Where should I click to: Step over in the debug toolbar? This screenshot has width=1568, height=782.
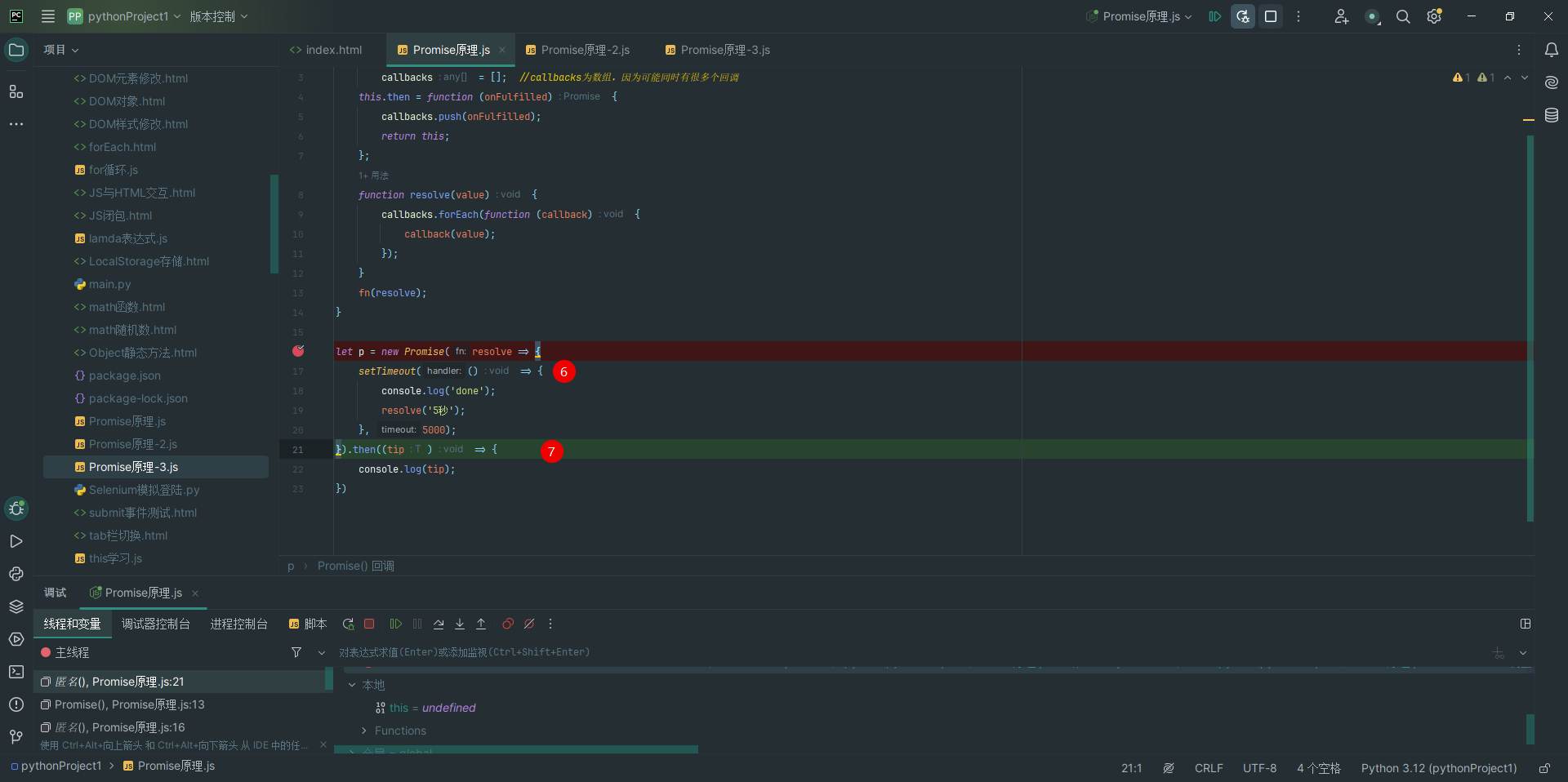[x=439, y=624]
